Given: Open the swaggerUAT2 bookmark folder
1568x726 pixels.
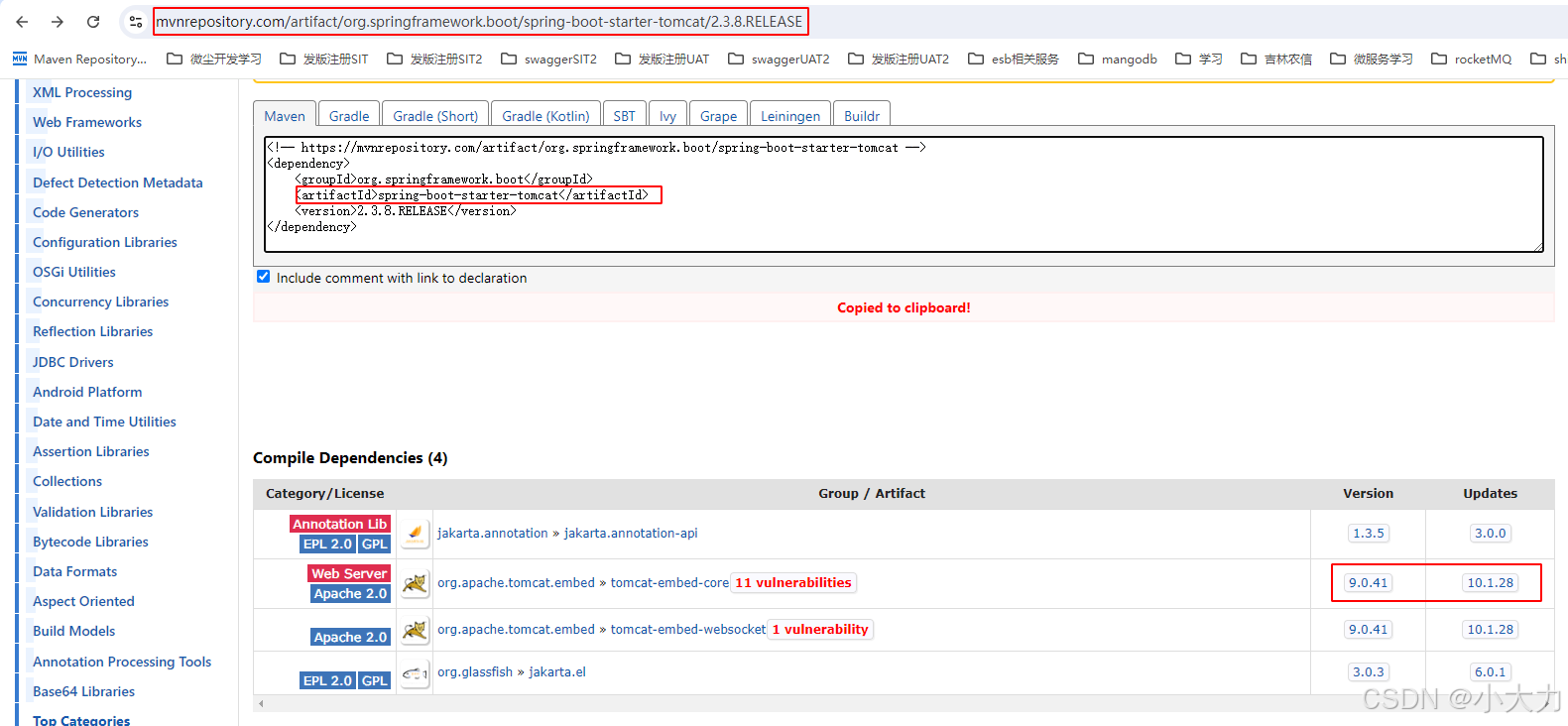Looking at the screenshot, I should tap(779, 59).
